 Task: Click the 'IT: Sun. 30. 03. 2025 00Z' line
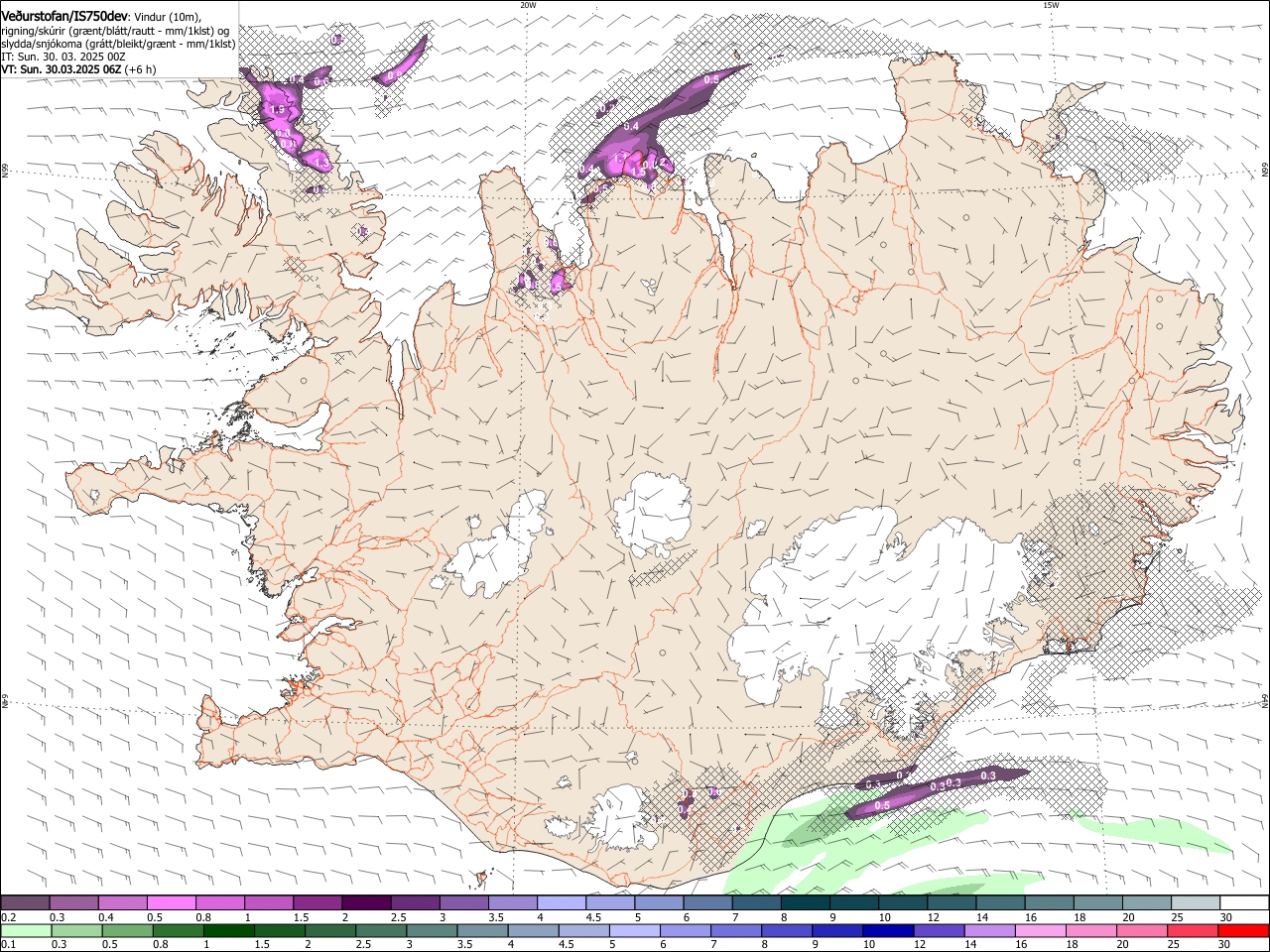[63, 57]
